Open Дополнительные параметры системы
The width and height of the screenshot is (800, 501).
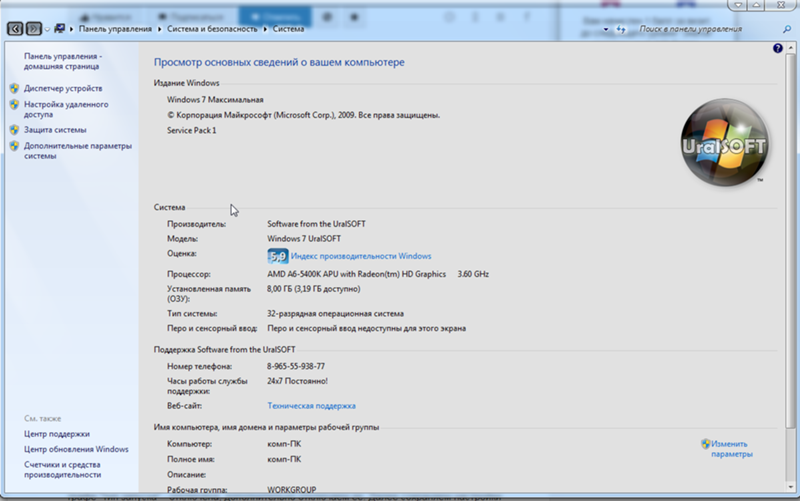click(78, 151)
